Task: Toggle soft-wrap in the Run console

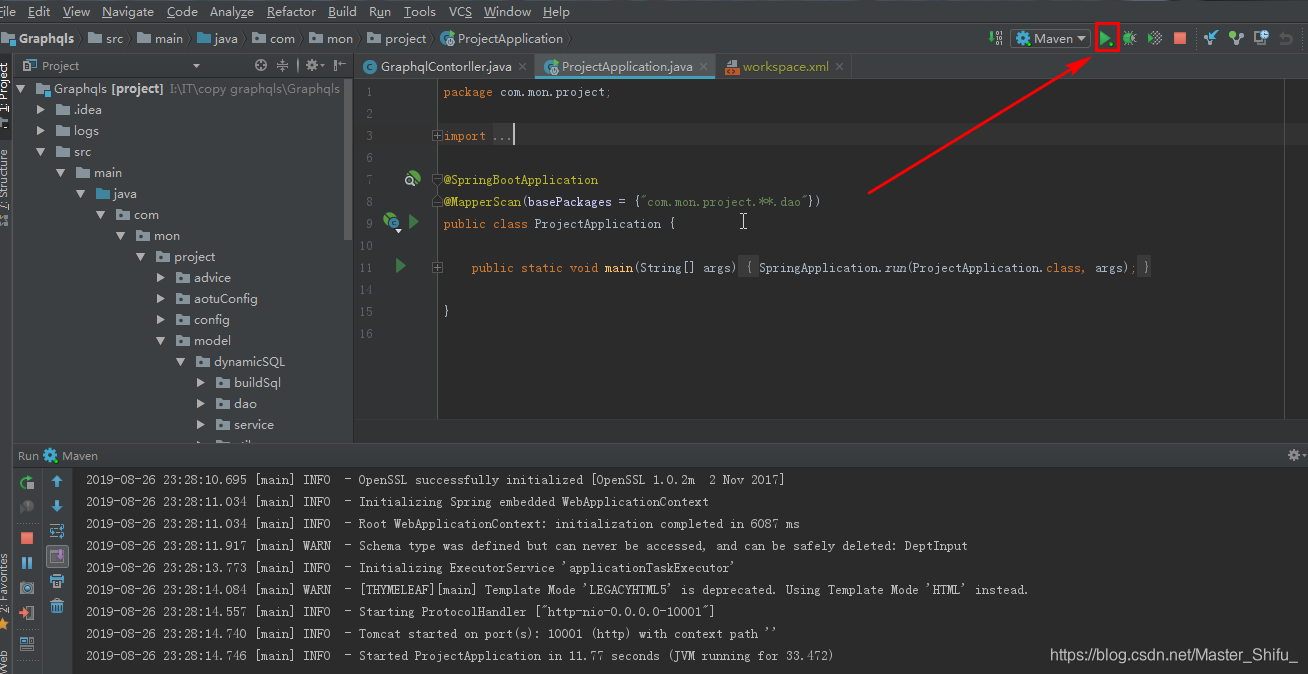Action: [57, 531]
